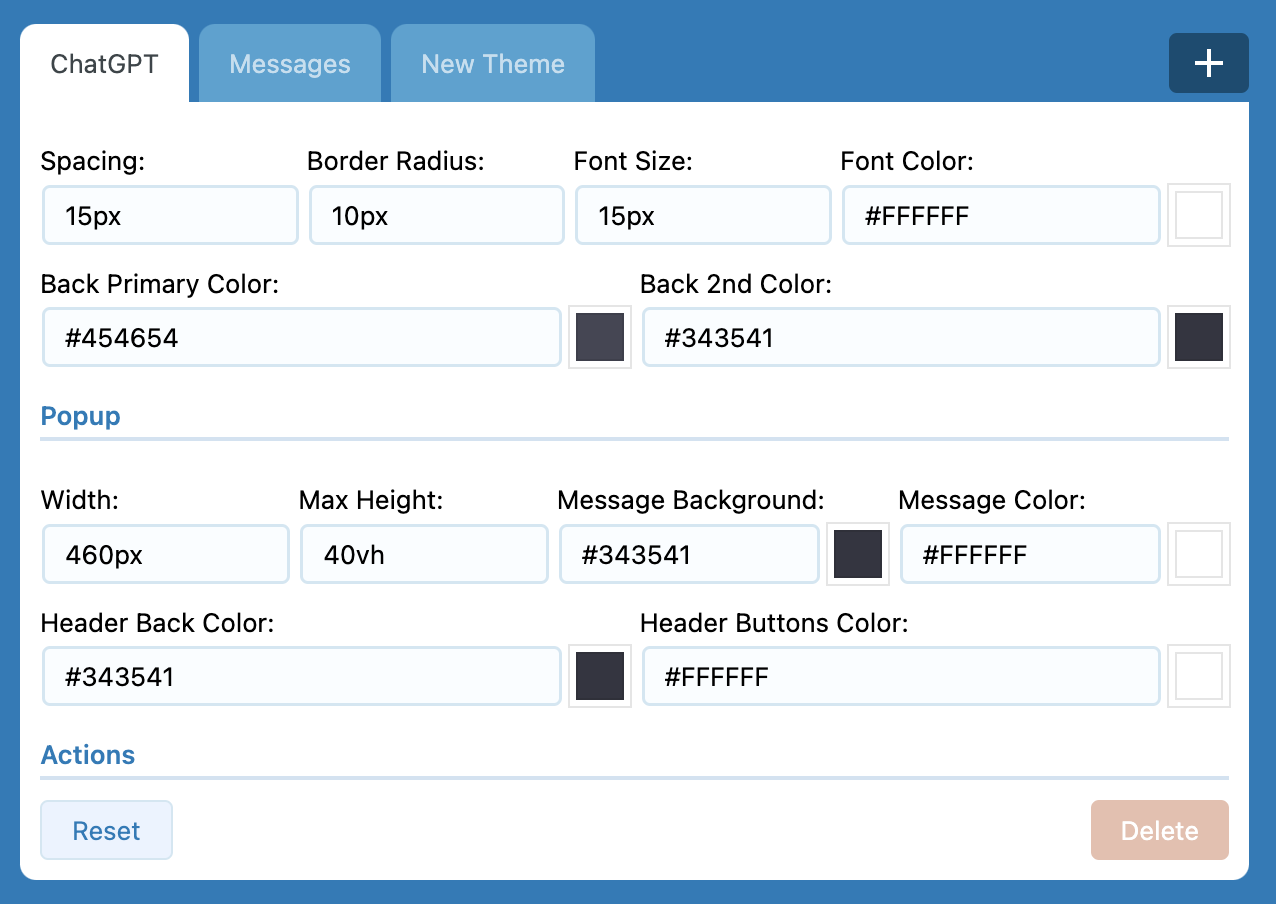Click inside the Spacing input field
Image resolution: width=1276 pixels, height=904 pixels.
pyautogui.click(x=170, y=215)
